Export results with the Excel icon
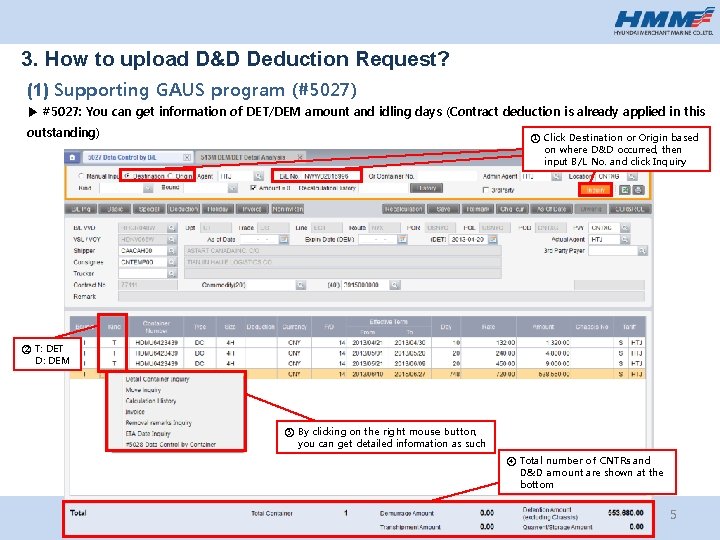Image resolution: width=720 pixels, height=540 pixels. click(624, 190)
